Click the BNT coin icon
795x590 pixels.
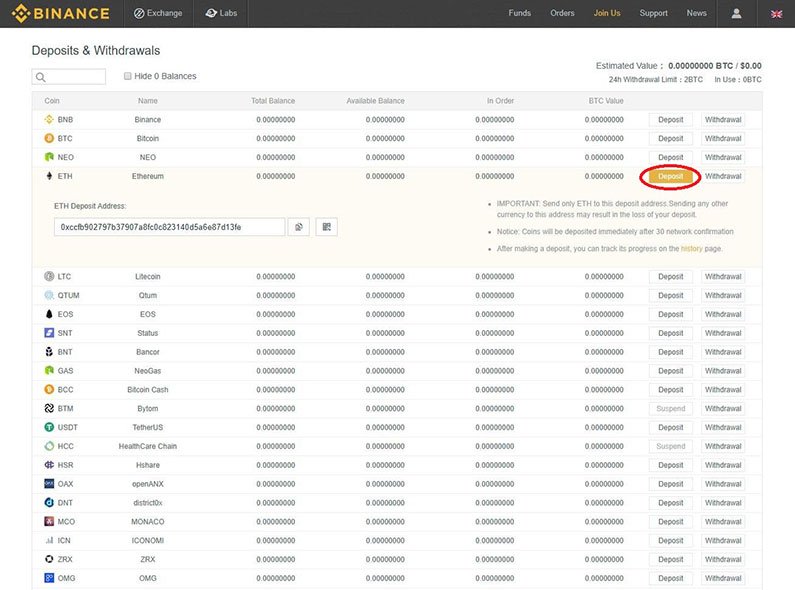[49, 352]
